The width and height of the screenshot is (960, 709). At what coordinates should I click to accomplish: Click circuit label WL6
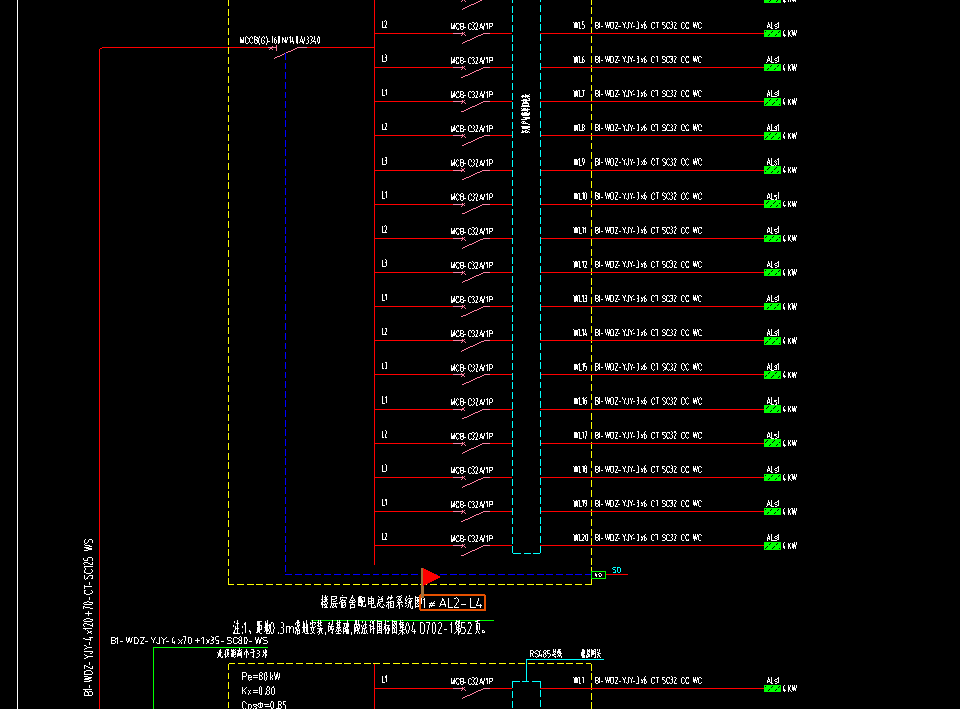pos(579,60)
